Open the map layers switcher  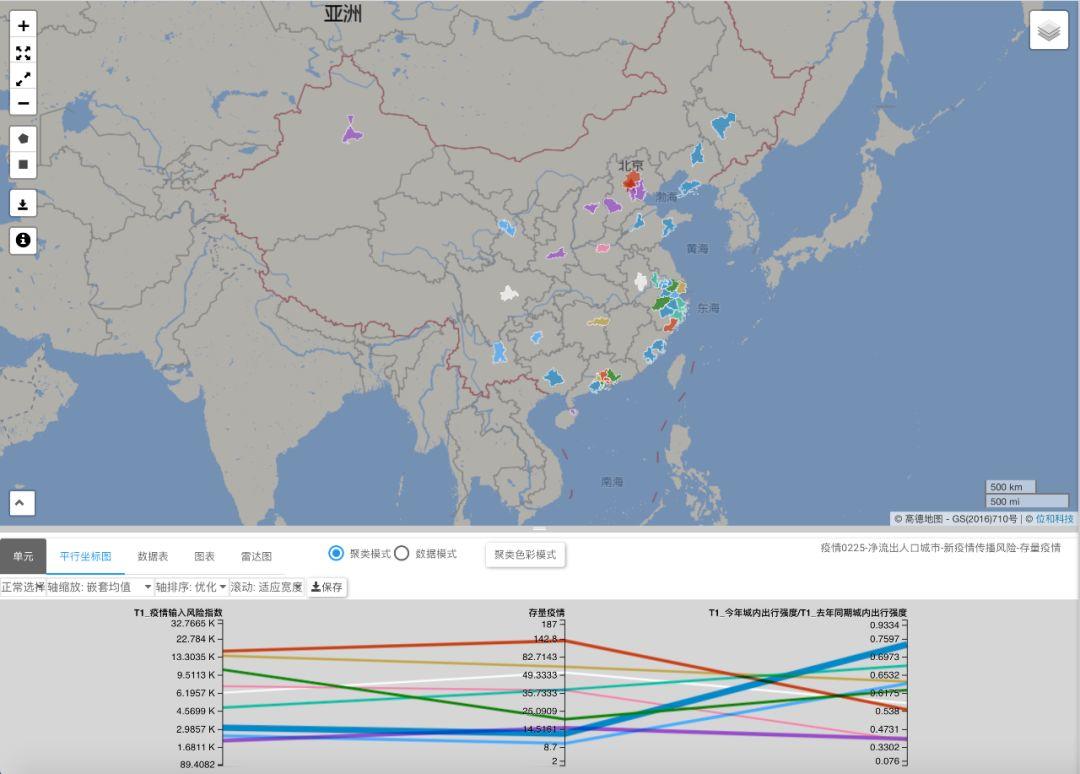click(1048, 31)
